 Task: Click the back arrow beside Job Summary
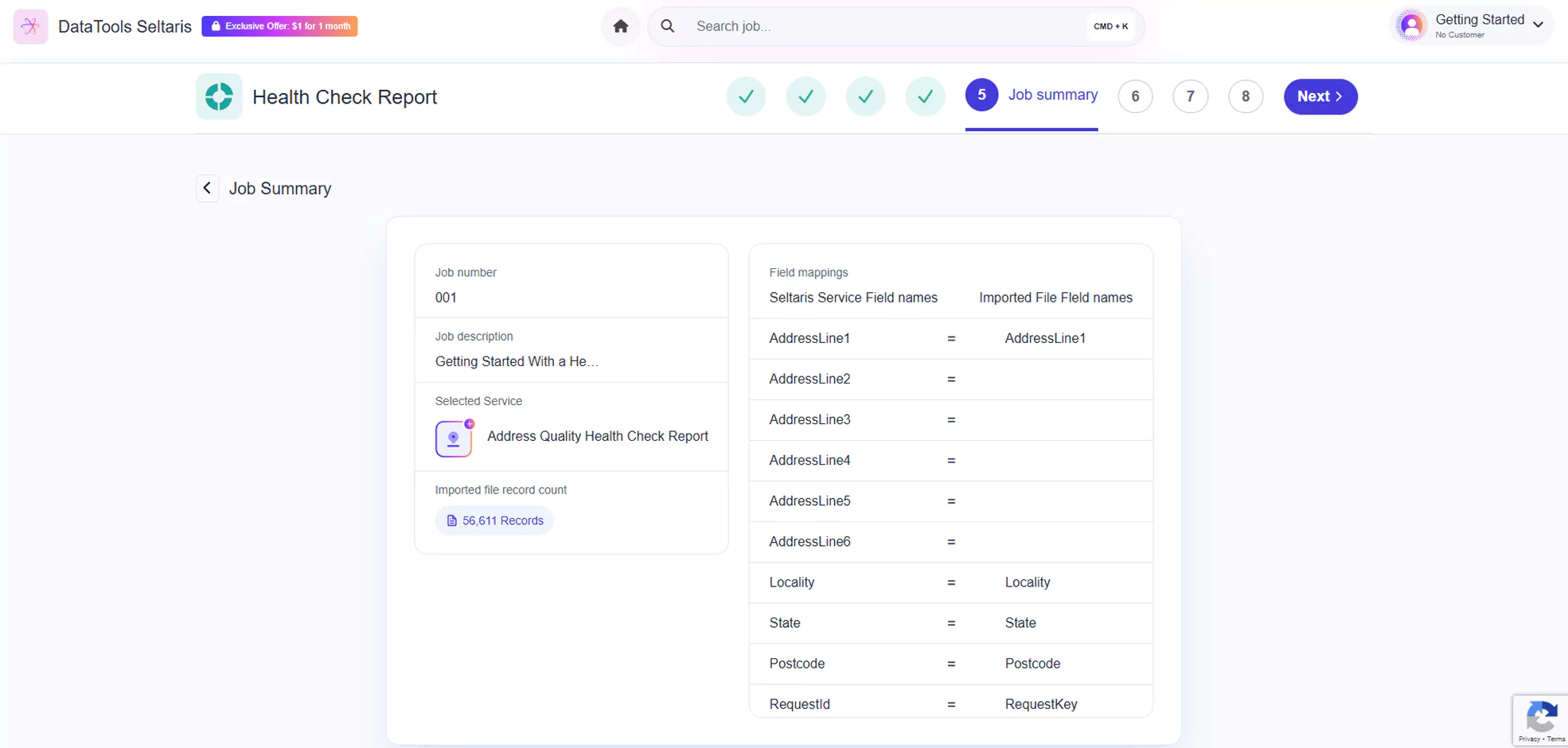point(207,189)
